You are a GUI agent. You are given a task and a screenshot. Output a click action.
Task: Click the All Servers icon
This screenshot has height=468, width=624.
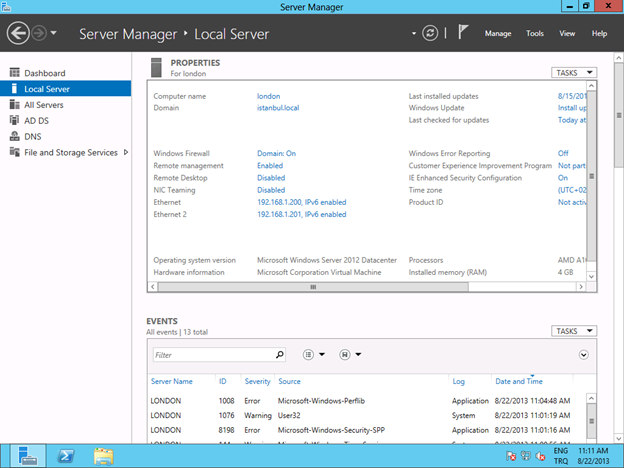pyautogui.click(x=14, y=104)
